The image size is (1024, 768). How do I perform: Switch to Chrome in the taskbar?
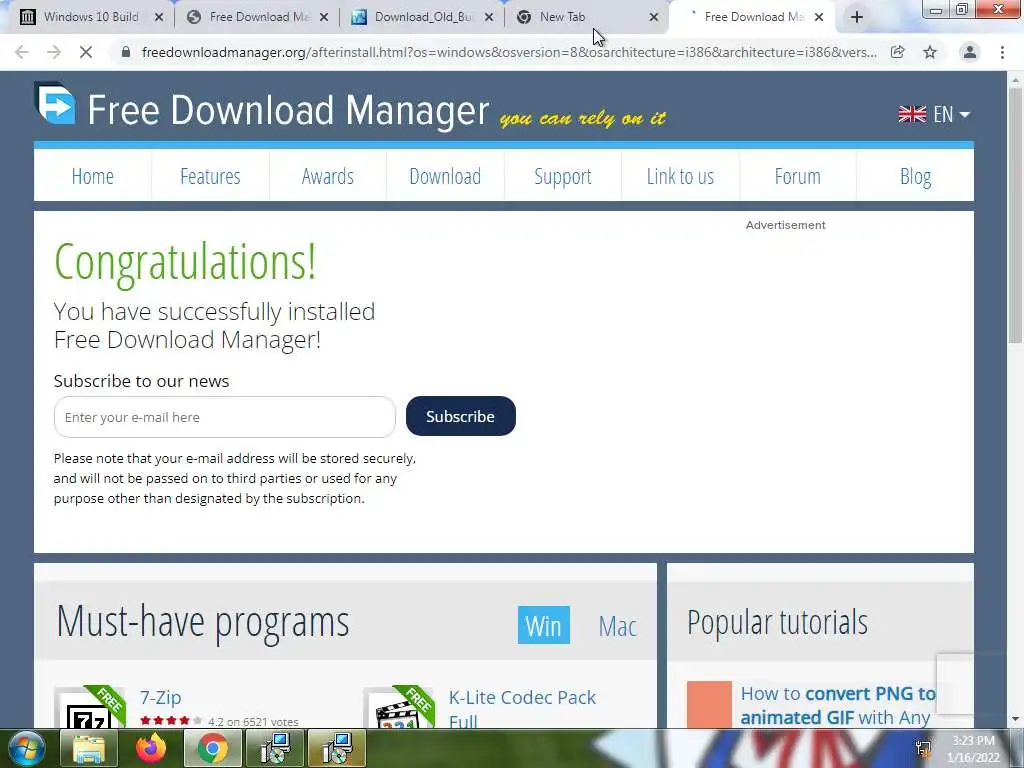[x=213, y=748]
